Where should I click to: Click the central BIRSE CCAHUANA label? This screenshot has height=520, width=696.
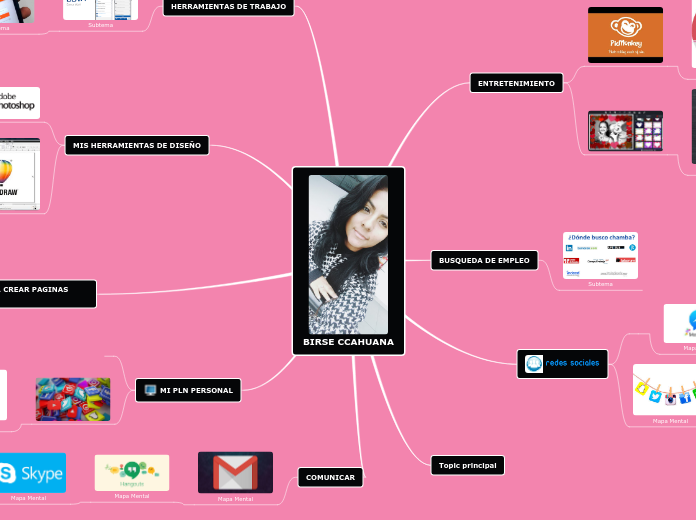[x=348, y=342]
